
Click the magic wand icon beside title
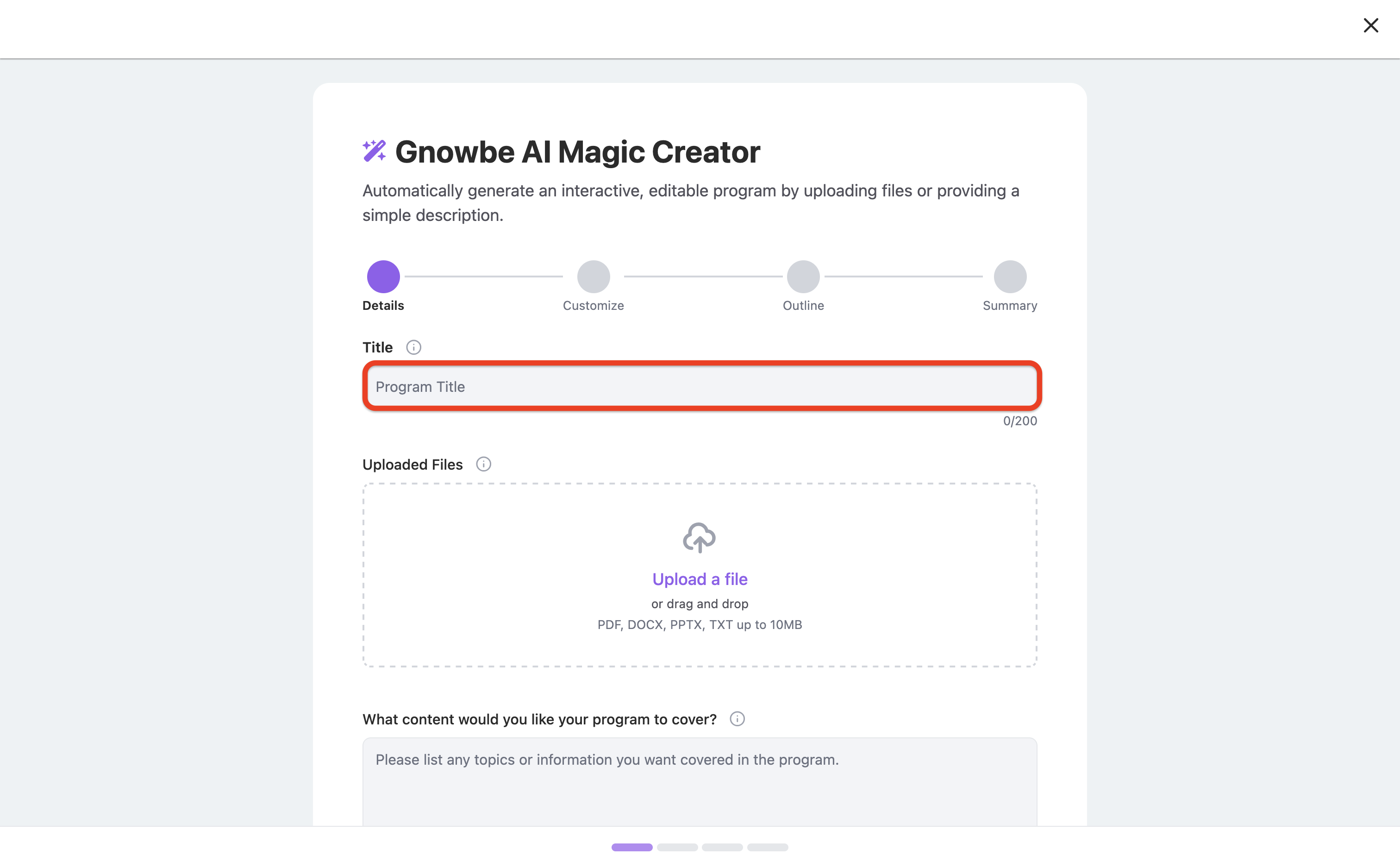point(374,151)
